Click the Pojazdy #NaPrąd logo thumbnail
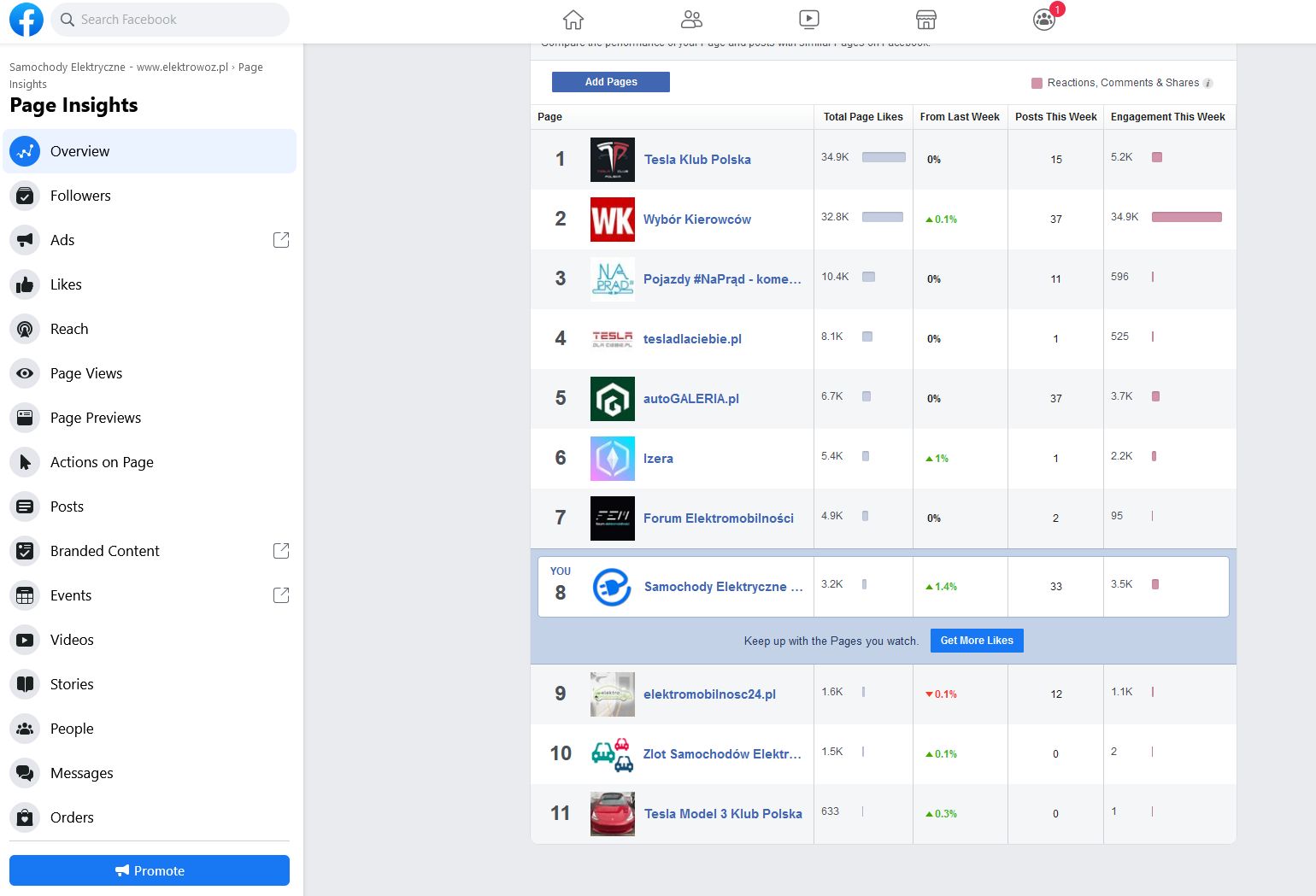The height and width of the screenshot is (896, 1316). [x=613, y=279]
